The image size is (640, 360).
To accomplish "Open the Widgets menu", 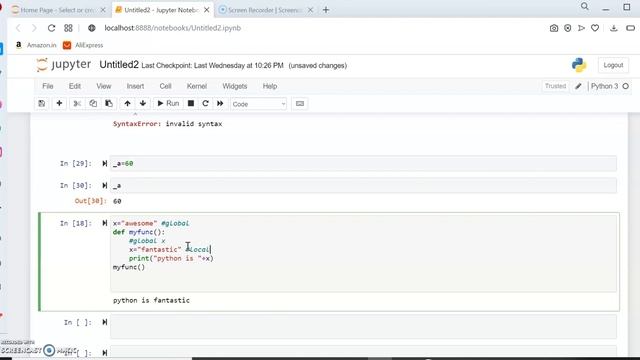I will coord(235,86).
